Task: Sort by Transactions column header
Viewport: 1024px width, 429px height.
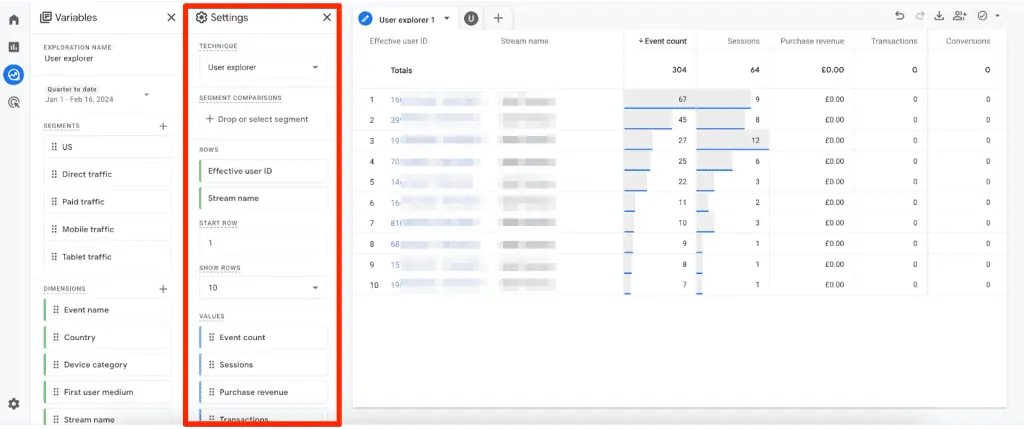Action: 894,41
